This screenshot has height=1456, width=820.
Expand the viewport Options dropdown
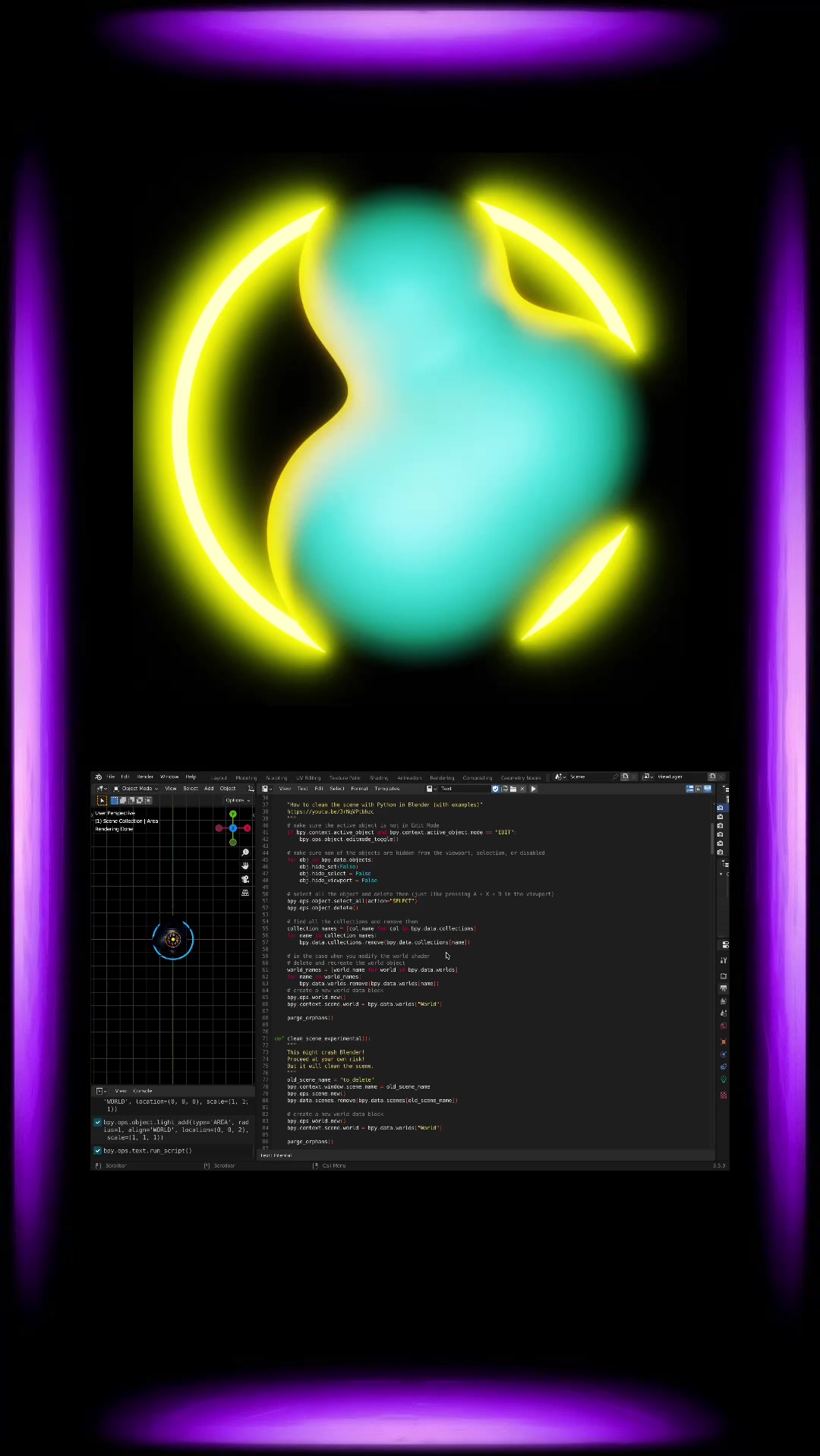[237, 800]
